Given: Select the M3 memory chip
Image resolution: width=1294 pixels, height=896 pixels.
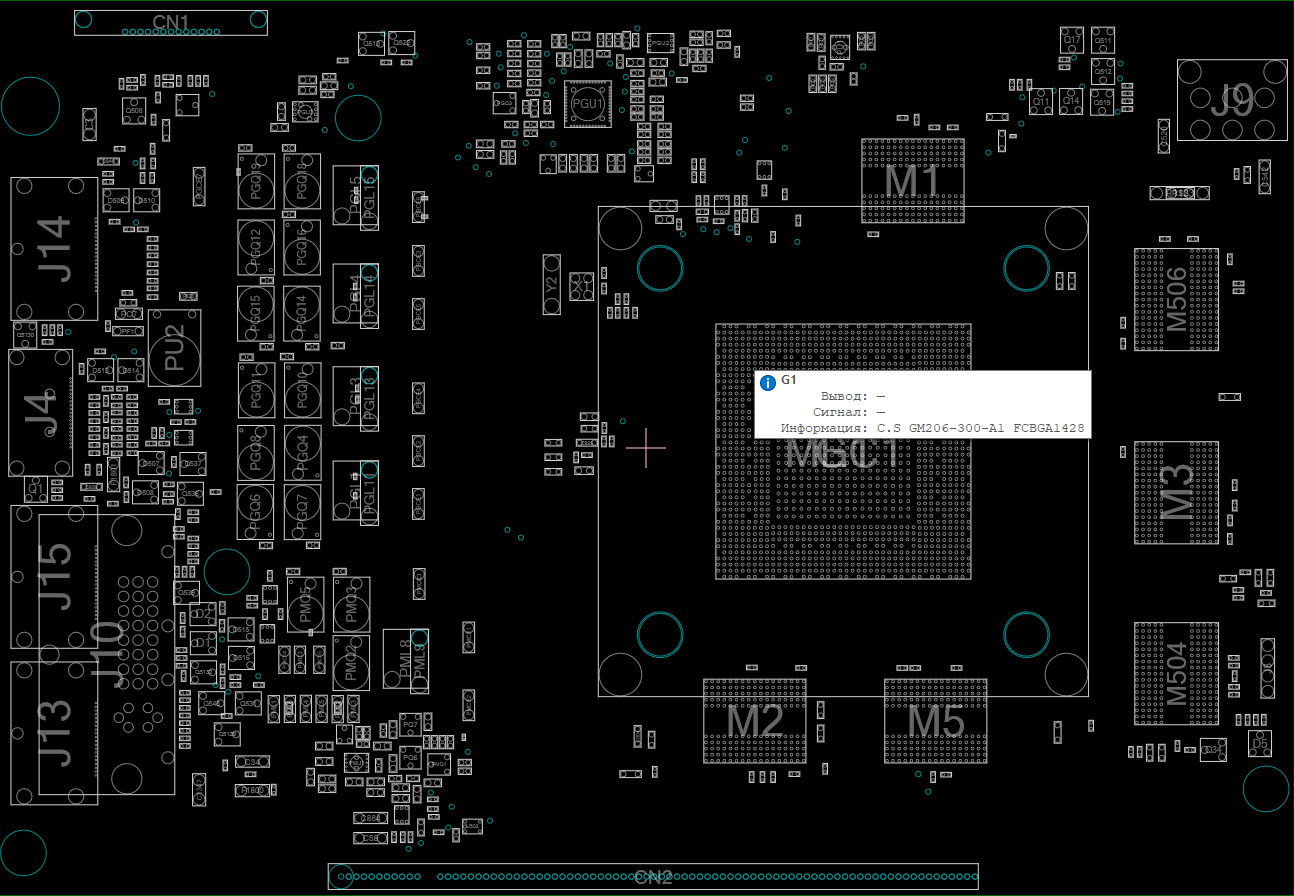Looking at the screenshot, I should pyautogui.click(x=1176, y=491).
